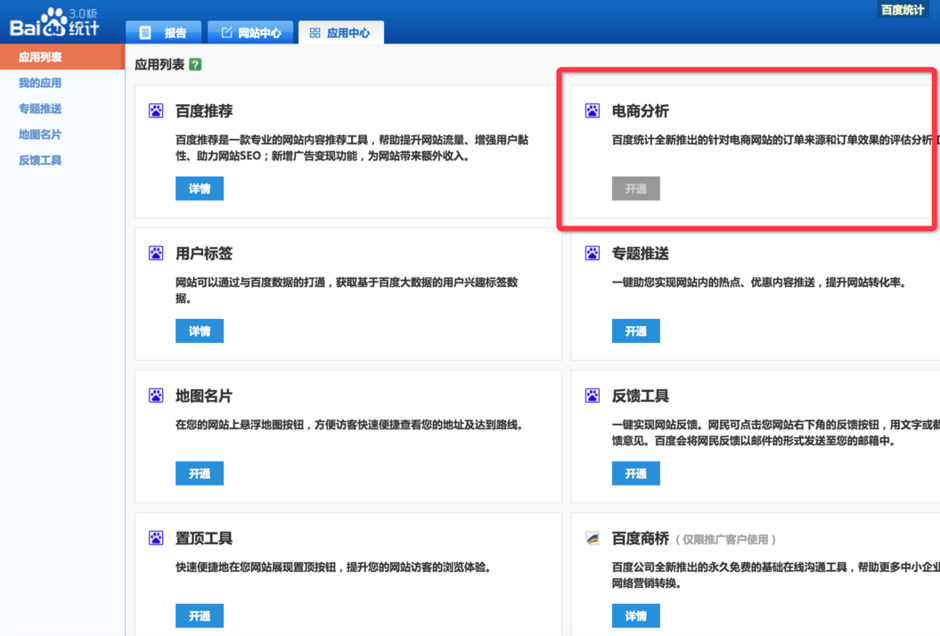This screenshot has height=636, width=940.
Task: Open 地图名片 in the sidebar
Action: (40, 134)
